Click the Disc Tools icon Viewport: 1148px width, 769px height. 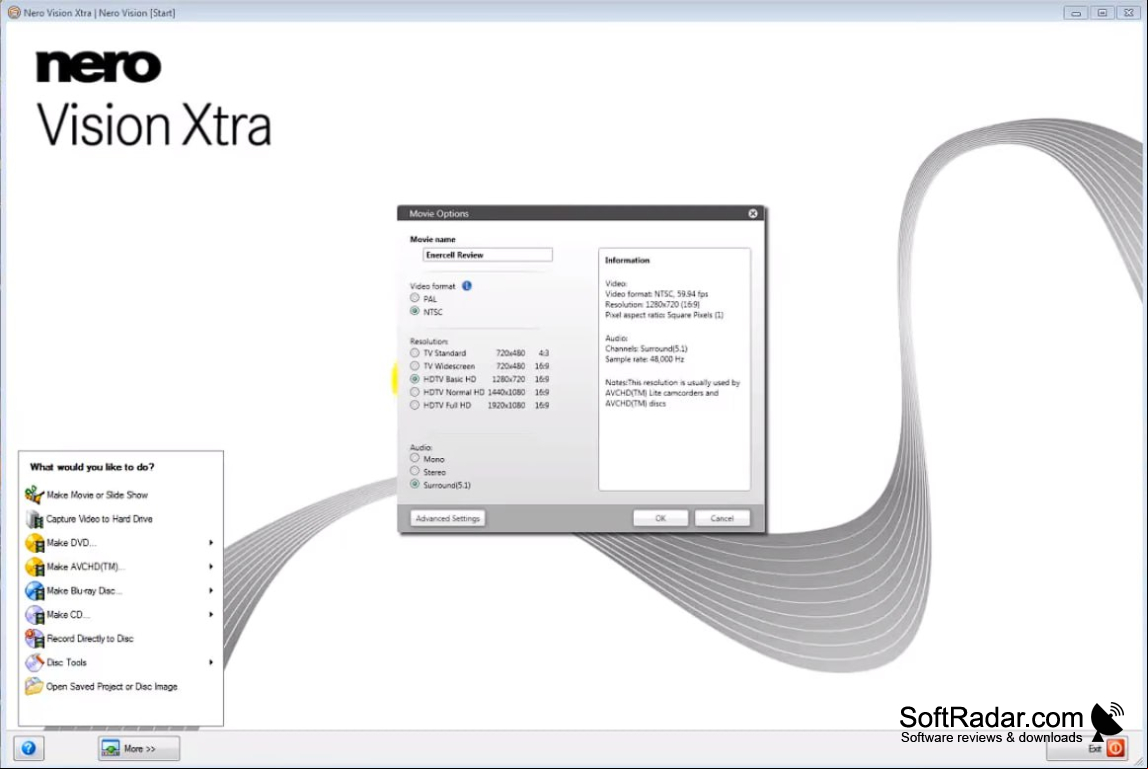tap(34, 663)
